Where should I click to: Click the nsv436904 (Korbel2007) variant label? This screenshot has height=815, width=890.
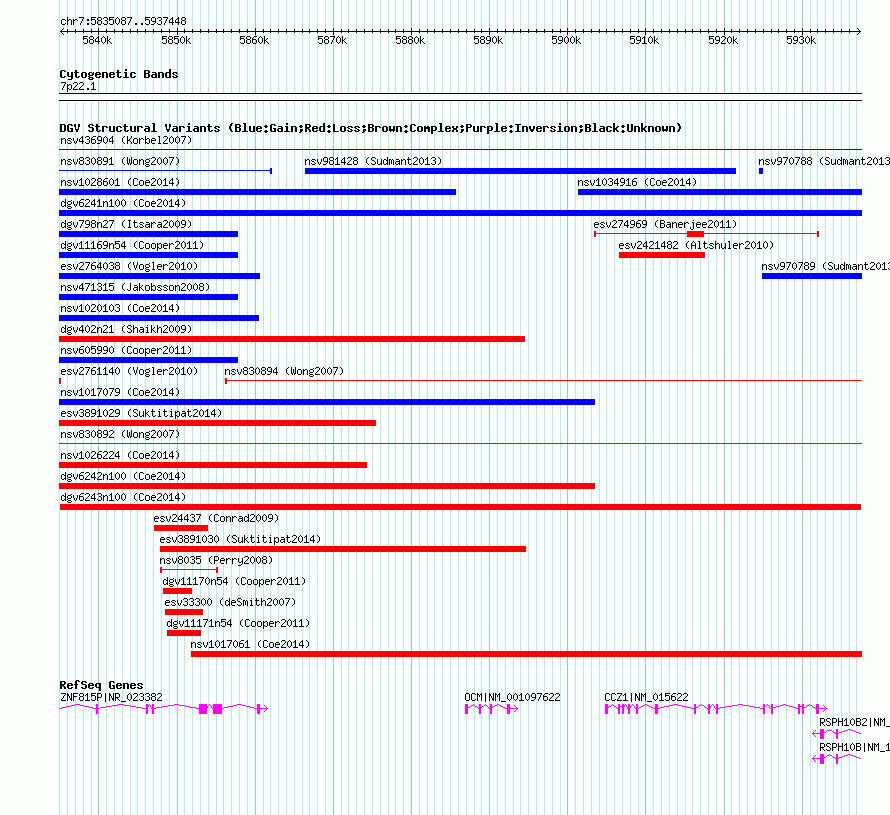pos(126,140)
